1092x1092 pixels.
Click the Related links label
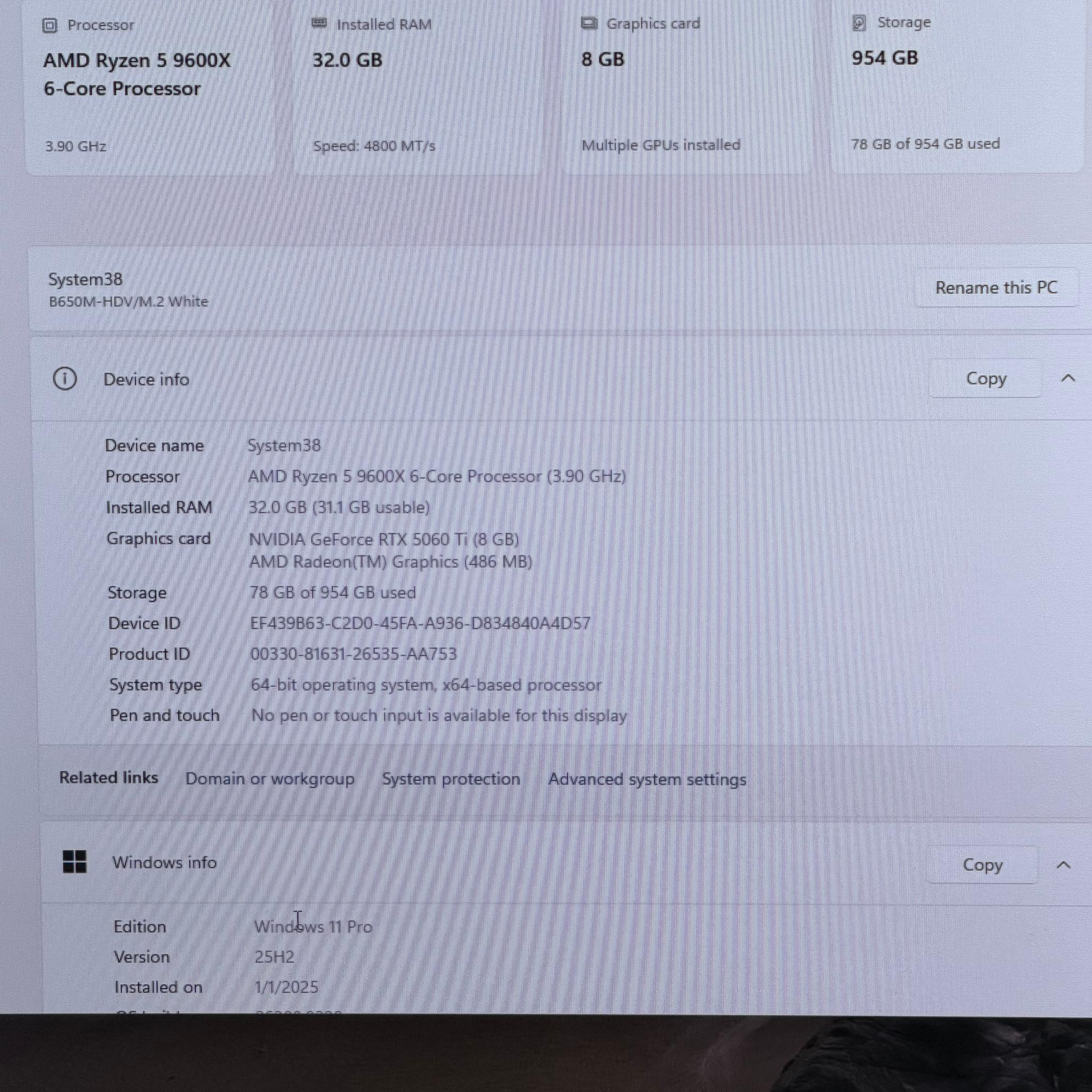click(109, 778)
